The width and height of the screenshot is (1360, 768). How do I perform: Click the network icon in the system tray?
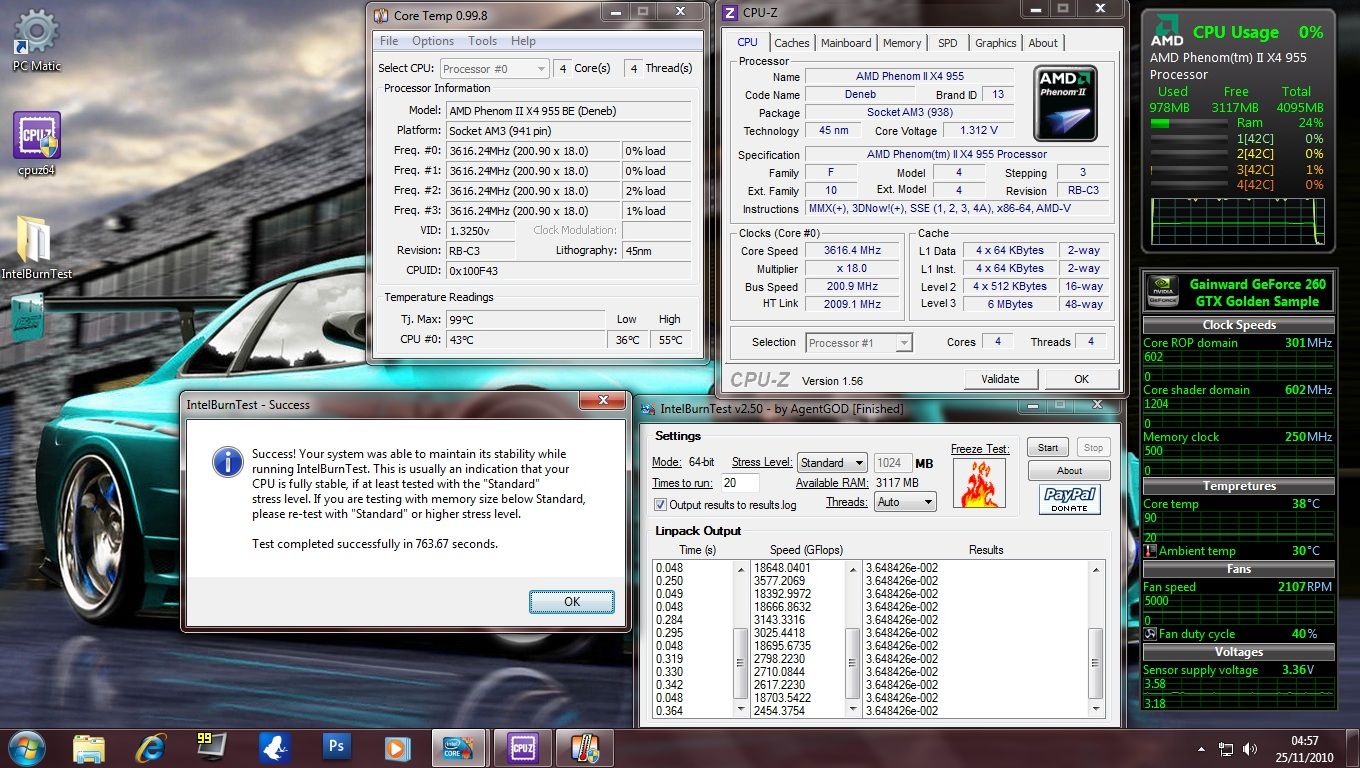click(x=1226, y=748)
